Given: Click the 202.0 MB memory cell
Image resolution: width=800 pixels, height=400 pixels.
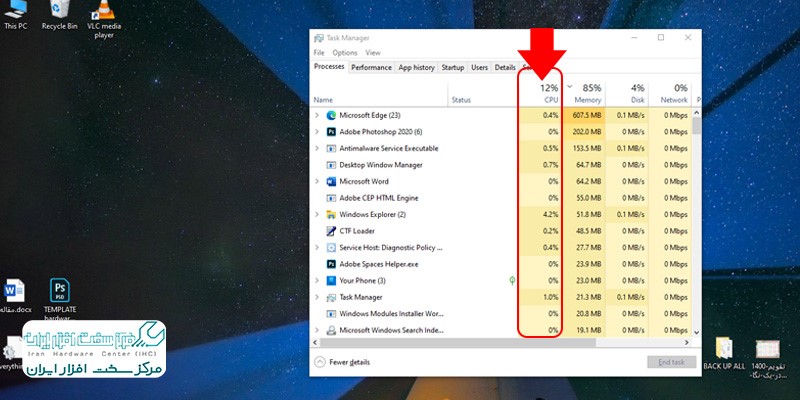Looking at the screenshot, I should [584, 132].
